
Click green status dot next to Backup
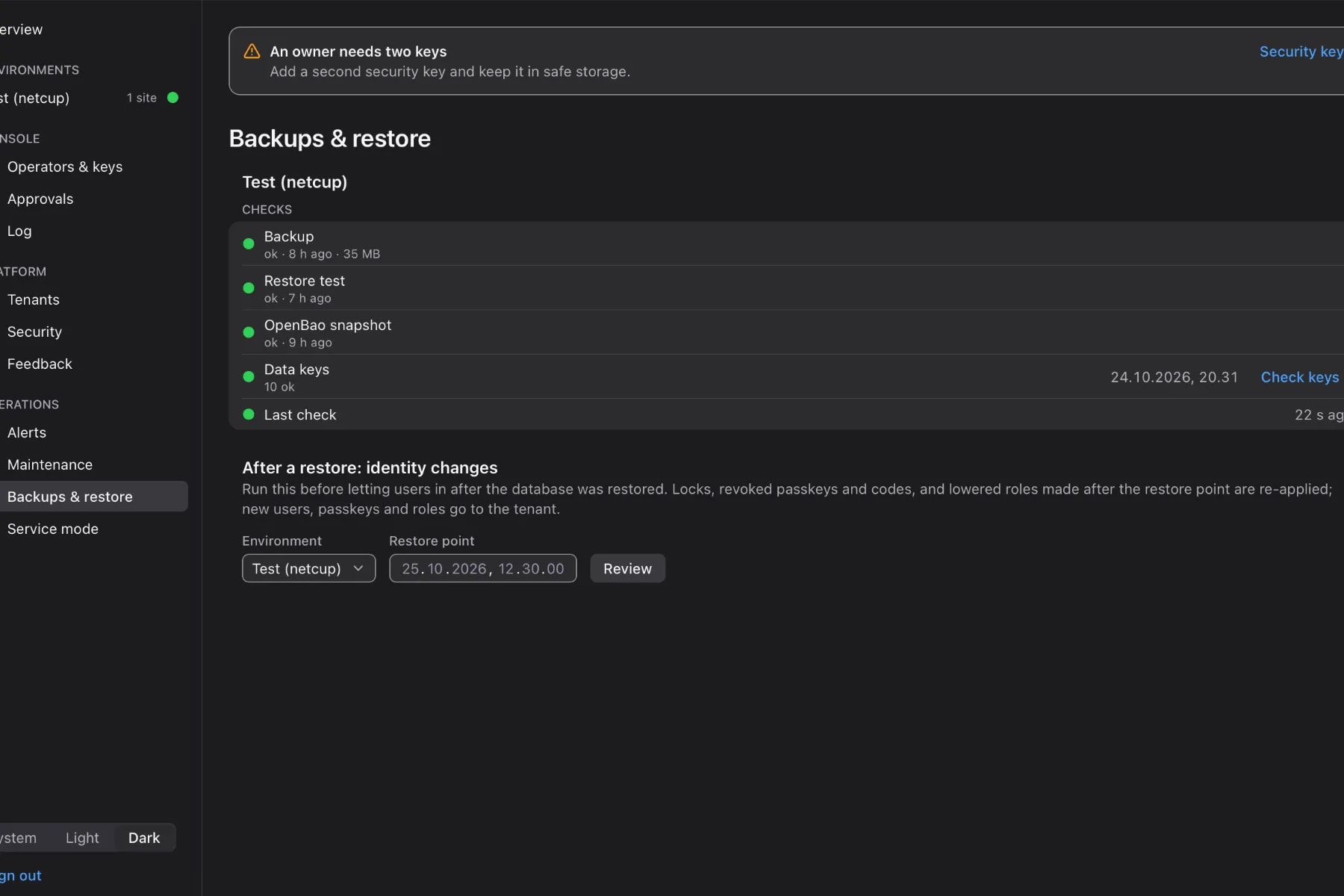tap(249, 243)
